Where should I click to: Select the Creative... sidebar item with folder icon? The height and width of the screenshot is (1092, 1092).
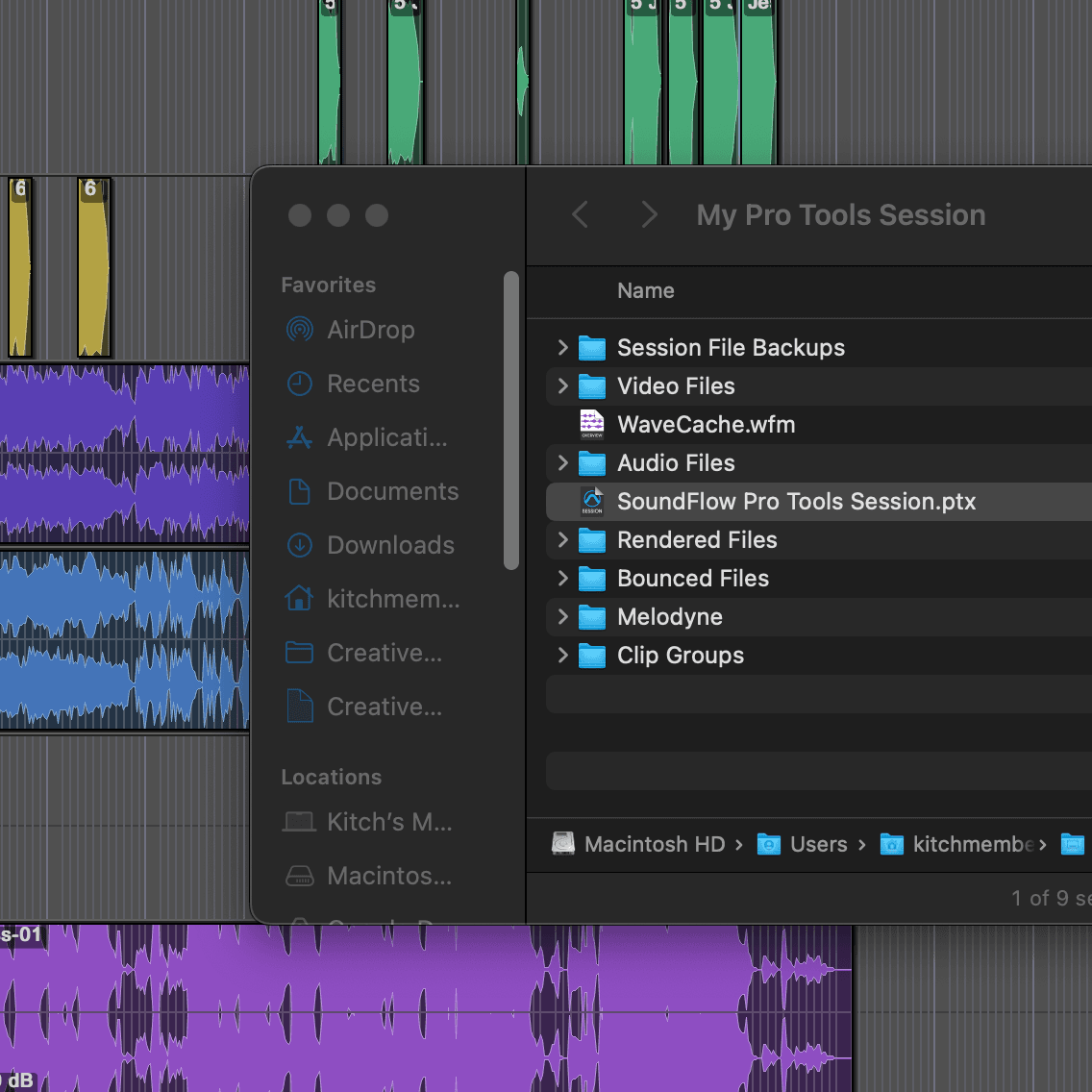(363, 653)
